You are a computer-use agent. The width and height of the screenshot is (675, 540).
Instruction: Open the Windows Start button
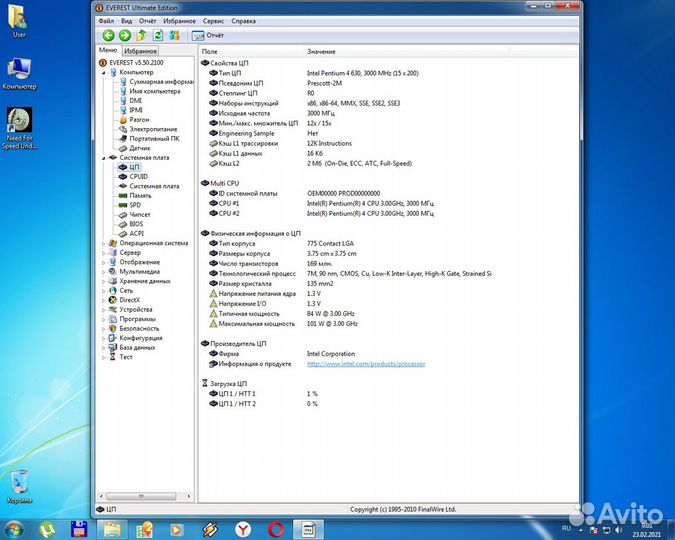point(13,529)
